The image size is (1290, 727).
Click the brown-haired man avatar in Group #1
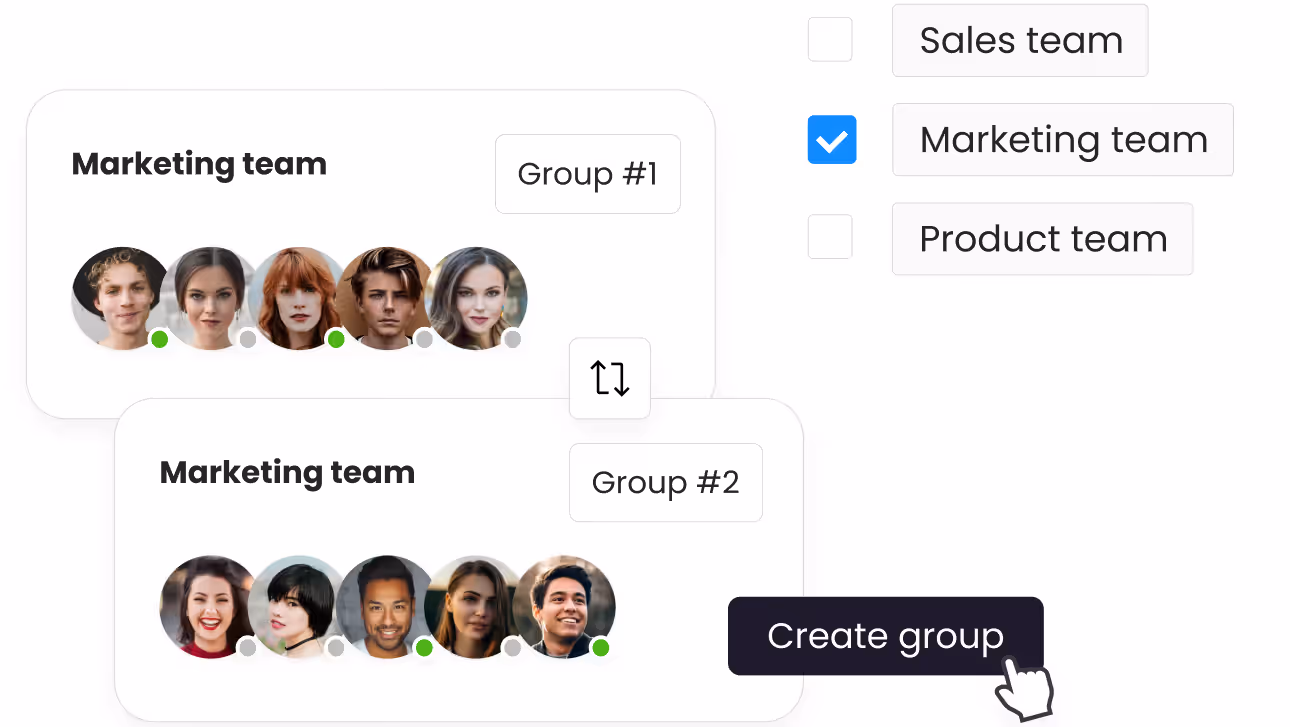point(388,298)
